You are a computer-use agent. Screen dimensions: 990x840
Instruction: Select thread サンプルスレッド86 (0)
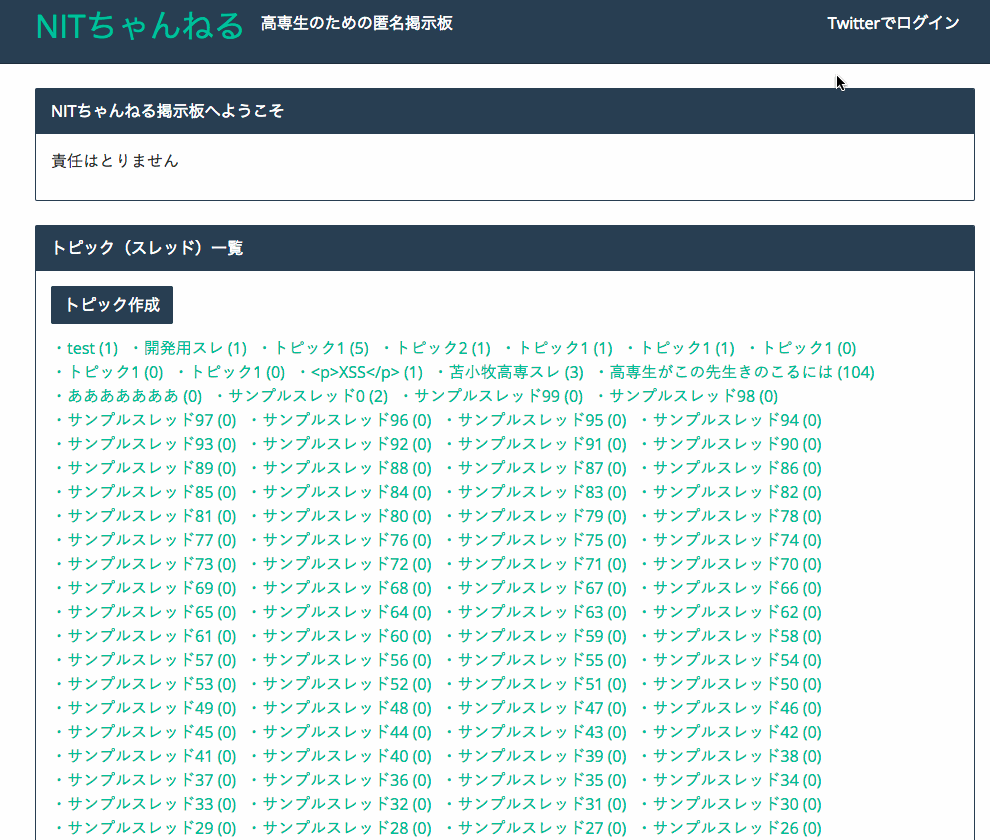[x=737, y=468]
